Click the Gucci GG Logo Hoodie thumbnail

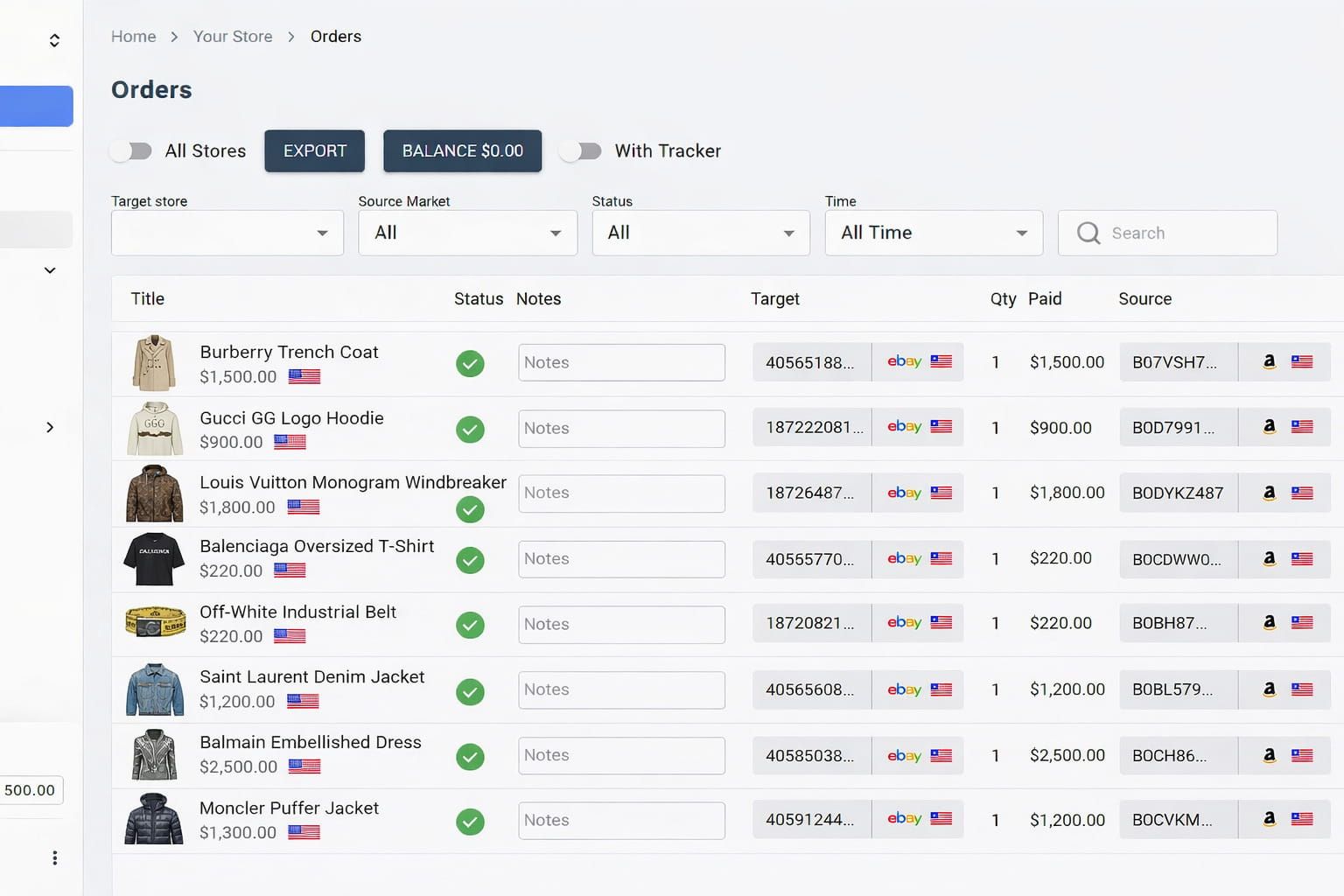coord(155,429)
